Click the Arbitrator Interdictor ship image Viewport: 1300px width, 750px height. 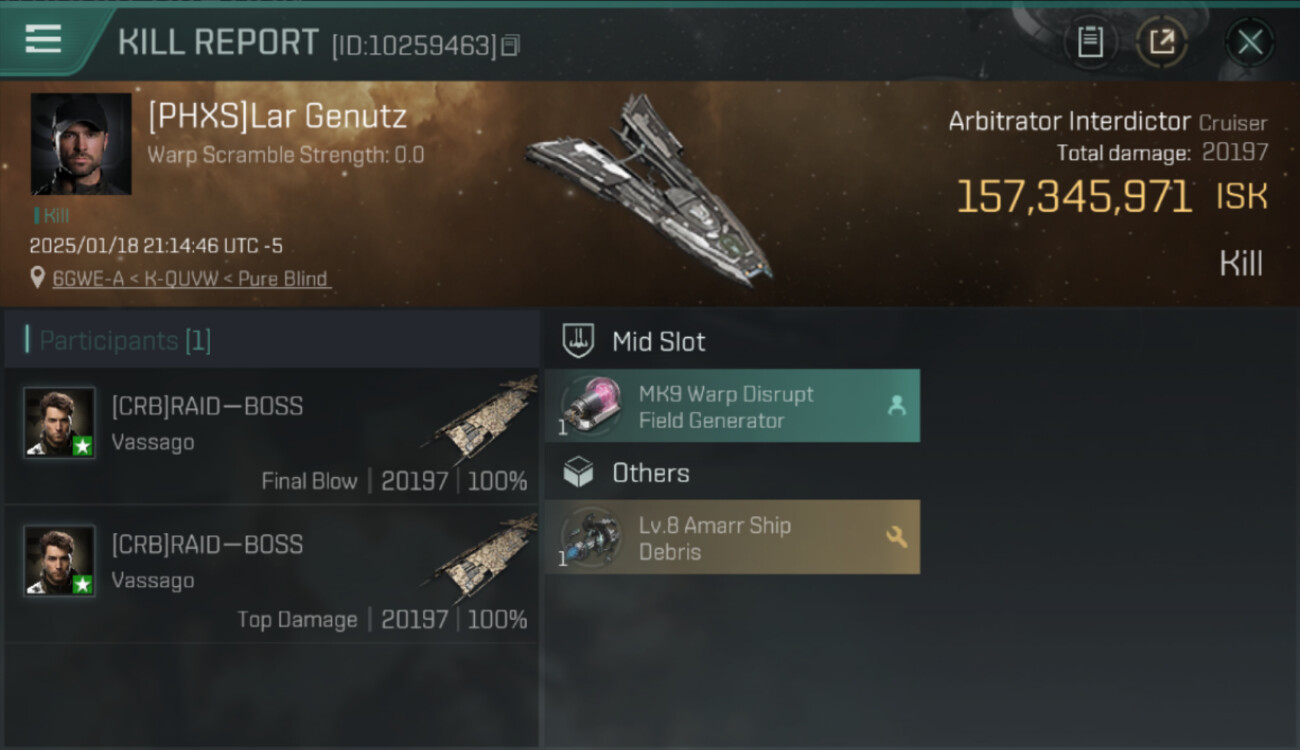click(650, 192)
